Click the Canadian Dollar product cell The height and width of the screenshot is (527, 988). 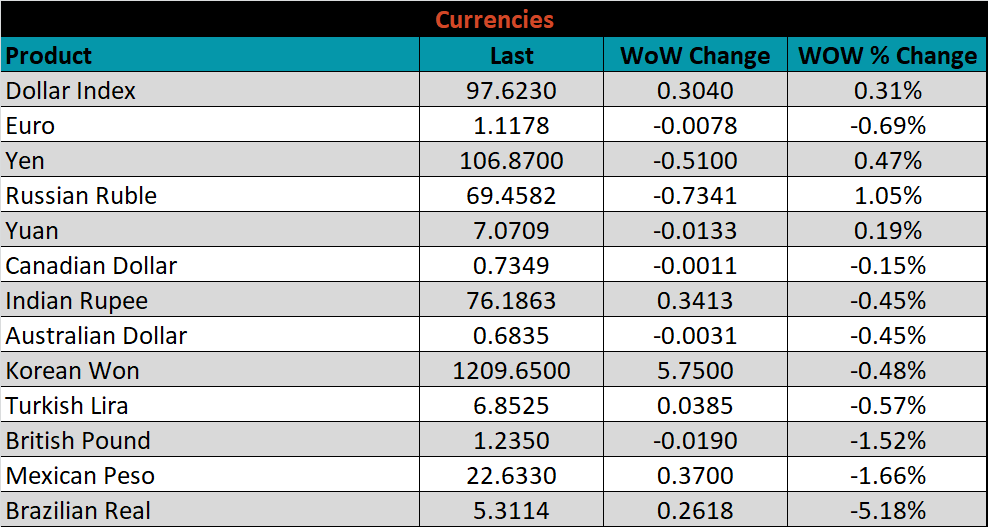coord(91,266)
